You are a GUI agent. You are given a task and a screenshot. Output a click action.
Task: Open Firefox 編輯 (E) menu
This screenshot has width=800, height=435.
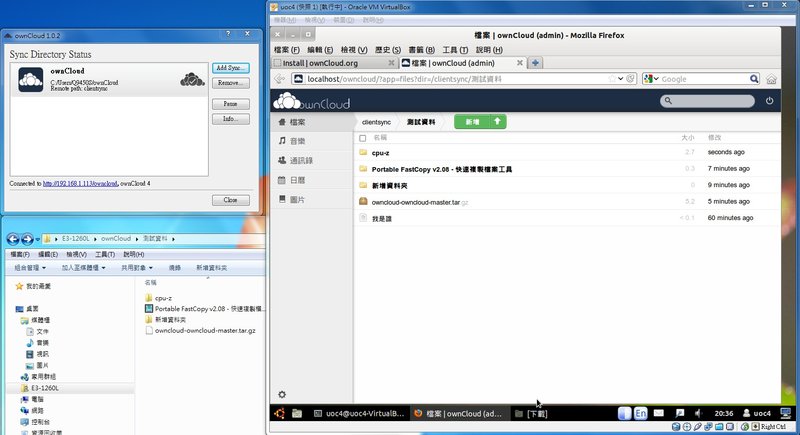[x=320, y=49]
